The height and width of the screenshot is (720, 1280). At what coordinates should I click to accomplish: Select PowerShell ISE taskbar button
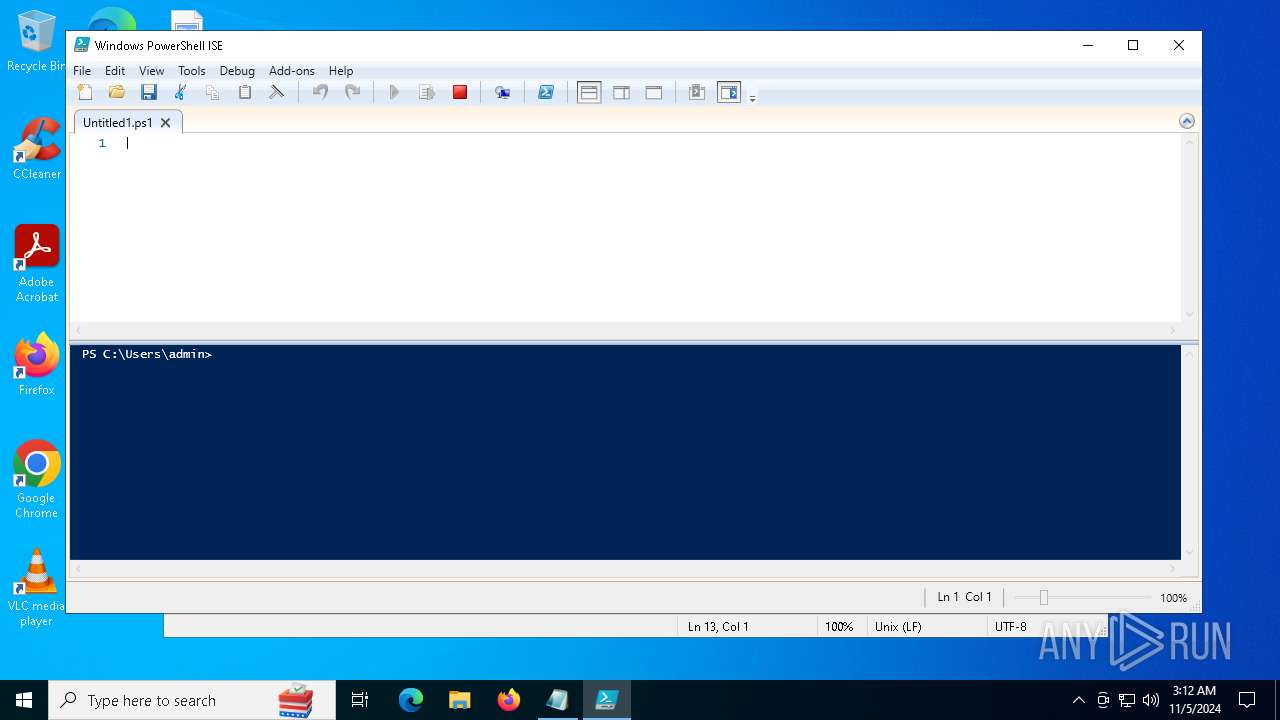[x=607, y=700]
